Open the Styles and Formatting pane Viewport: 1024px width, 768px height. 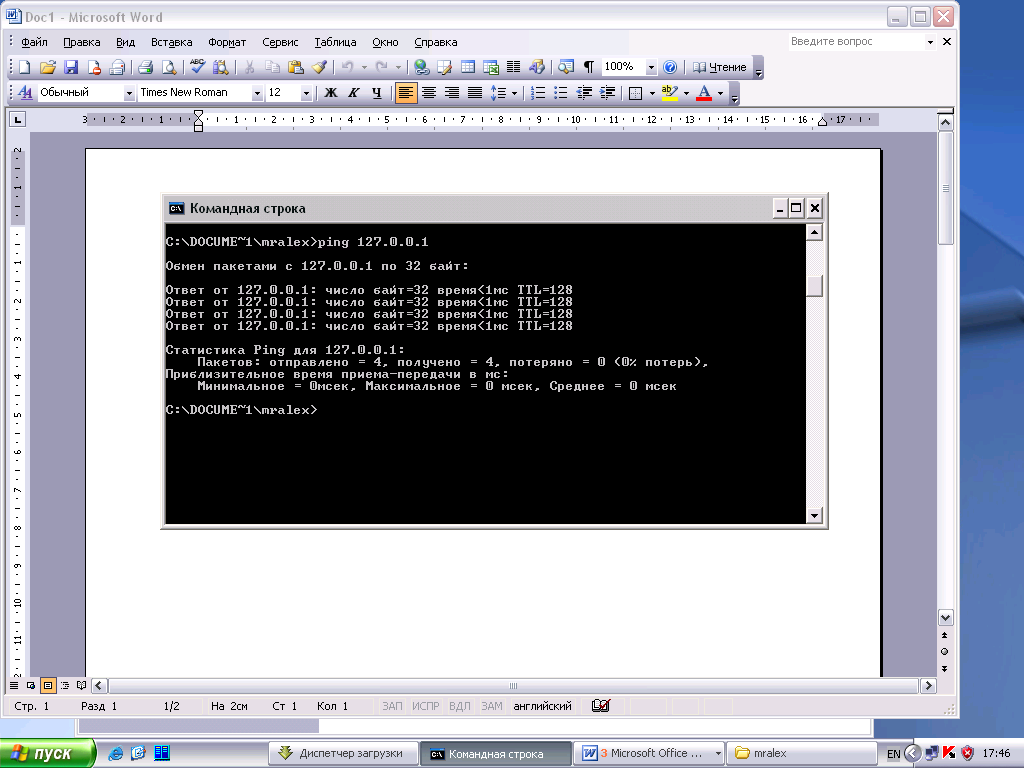click(25, 93)
